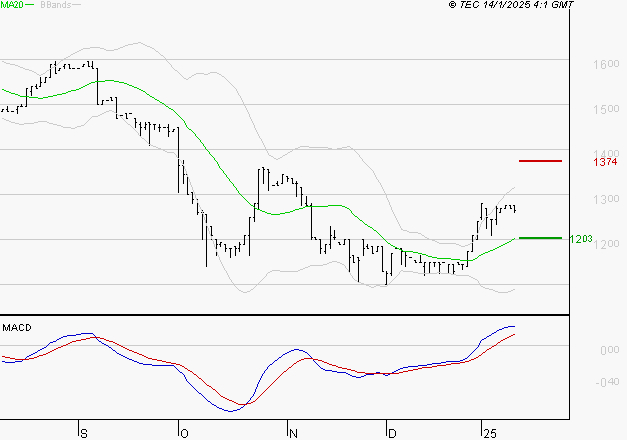The image size is (627, 440).
Task: Click the TEC copyright timestamp text
Action: click(511, 4)
